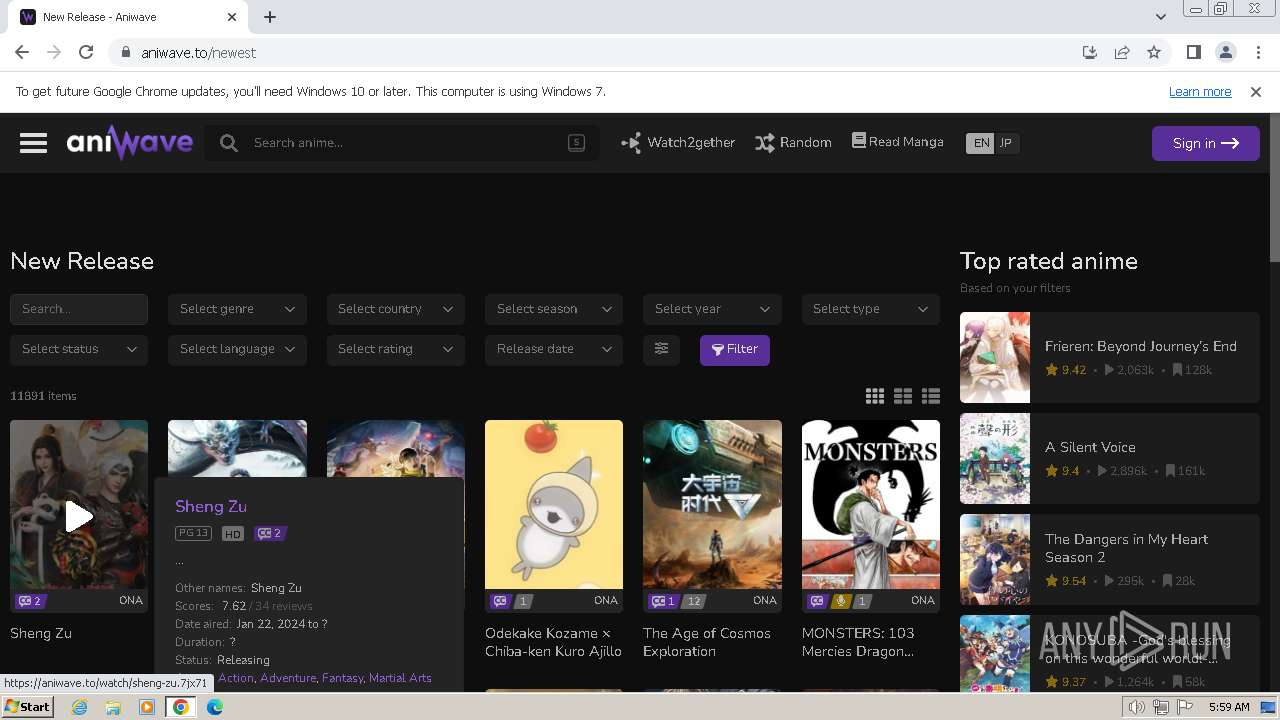This screenshot has height=720, width=1280.
Task: Open MONSTERS: 103 Mercies Dragon poster
Action: [871, 516]
